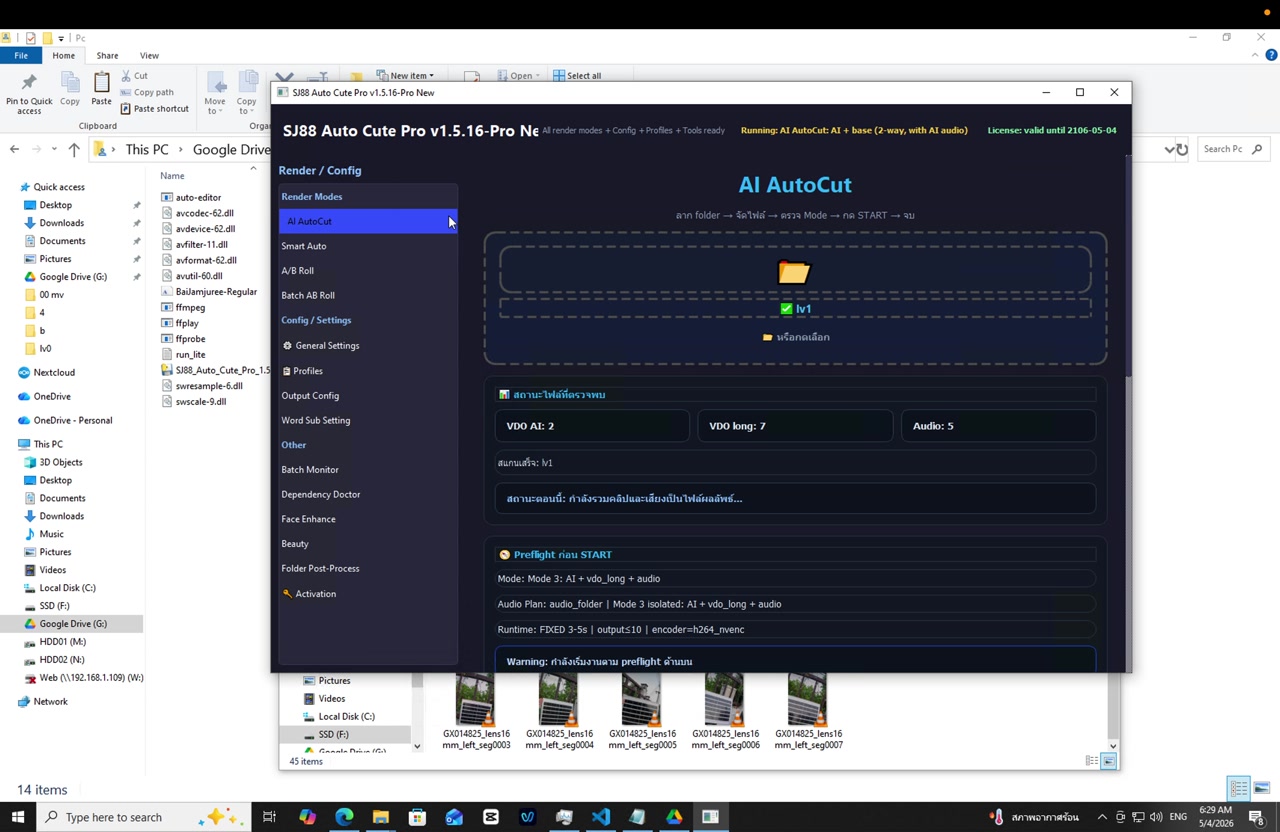Open Google Drive icon on taskbar
1280x832 pixels.
[674, 817]
